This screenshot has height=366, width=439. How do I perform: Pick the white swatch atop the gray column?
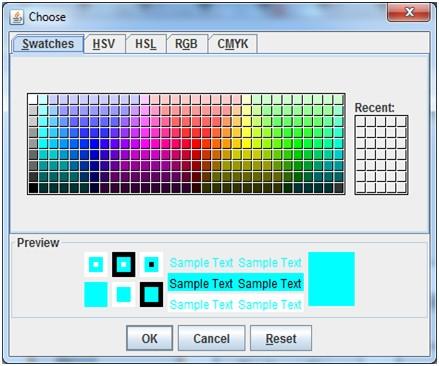coord(33,99)
